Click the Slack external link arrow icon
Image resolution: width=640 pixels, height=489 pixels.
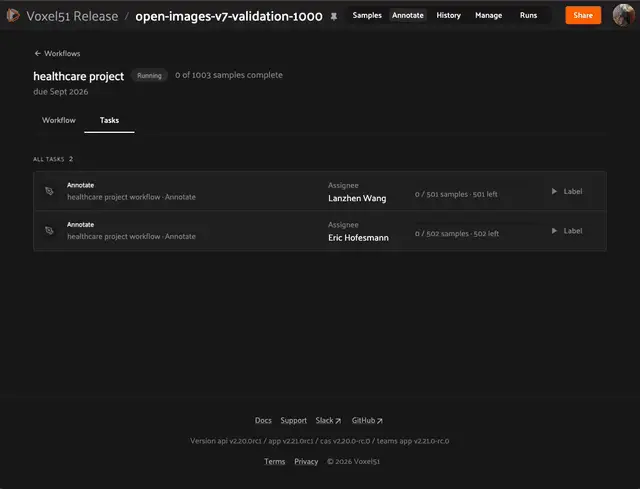338,421
